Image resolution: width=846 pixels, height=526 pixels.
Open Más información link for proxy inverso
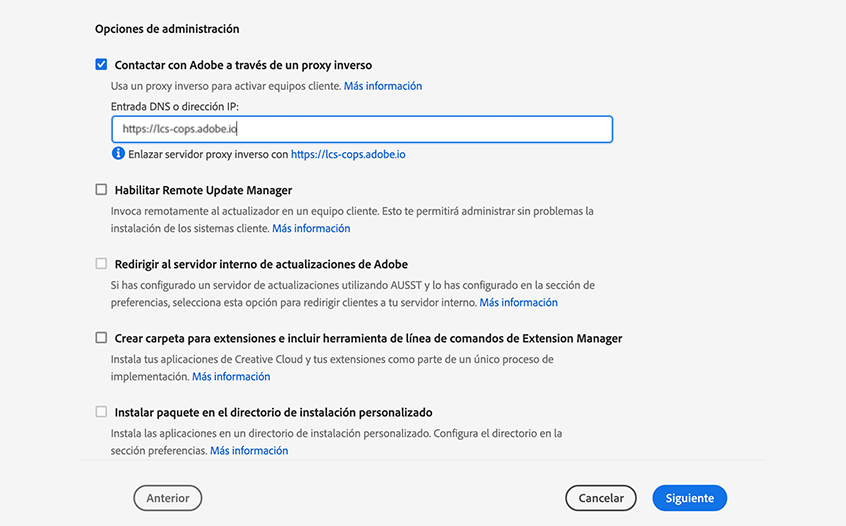[x=383, y=86]
